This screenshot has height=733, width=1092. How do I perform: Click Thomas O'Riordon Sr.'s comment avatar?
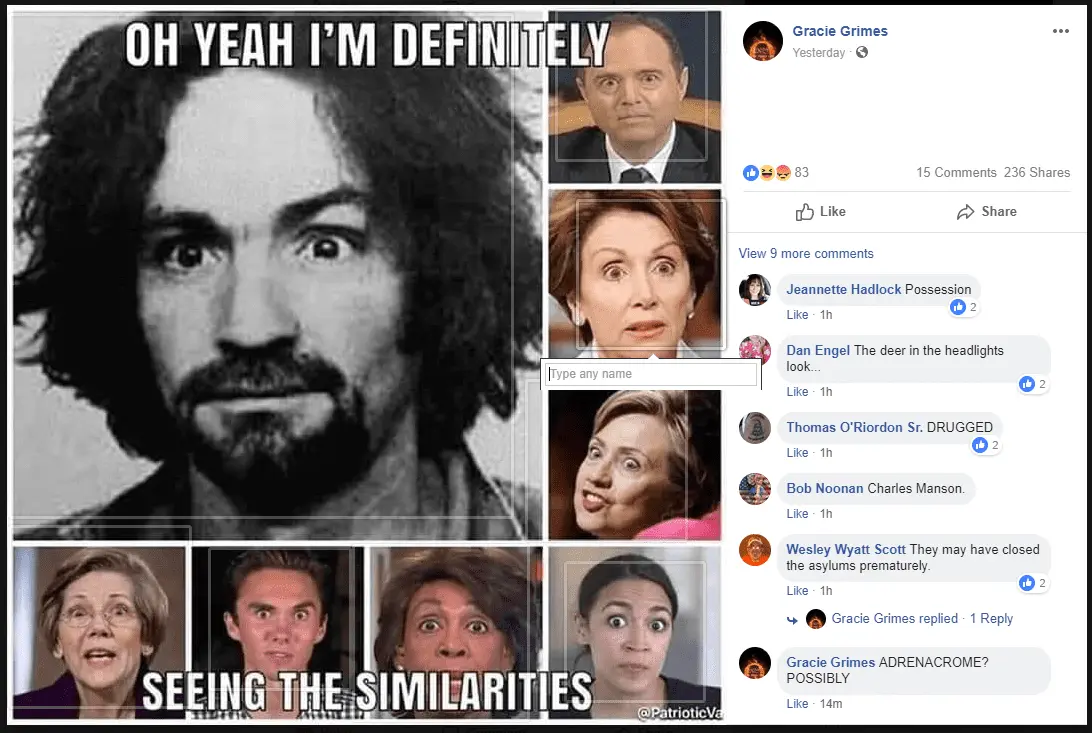click(754, 428)
